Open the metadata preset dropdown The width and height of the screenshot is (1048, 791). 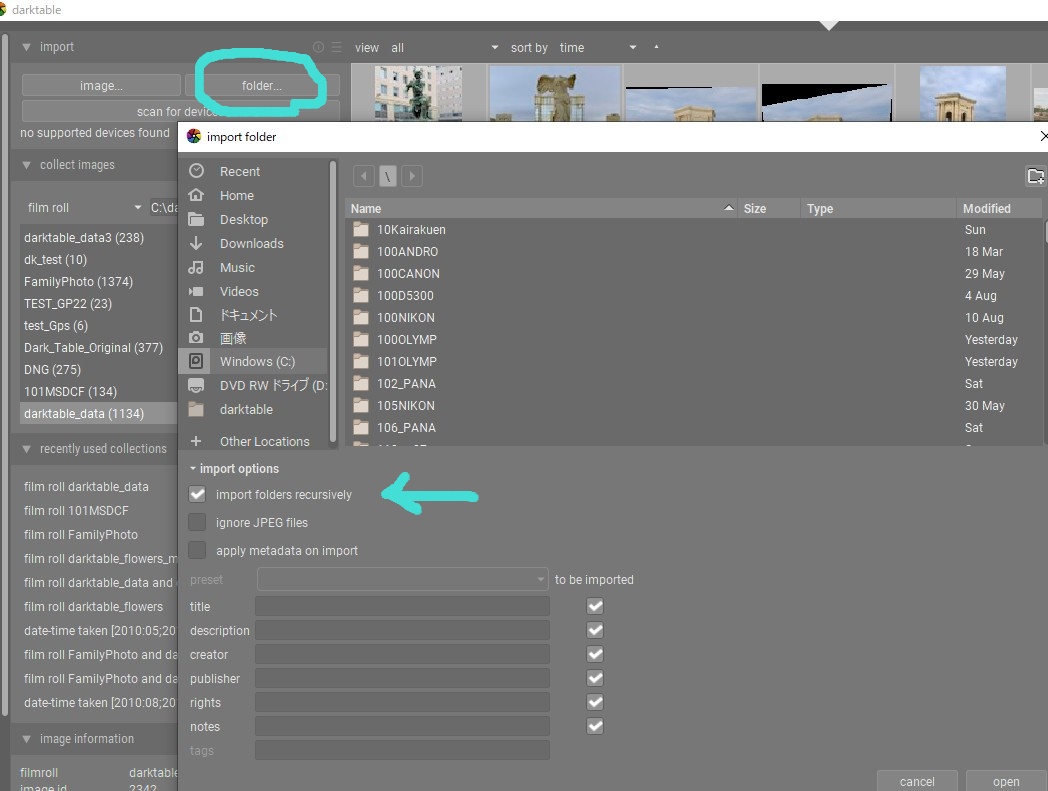point(402,579)
